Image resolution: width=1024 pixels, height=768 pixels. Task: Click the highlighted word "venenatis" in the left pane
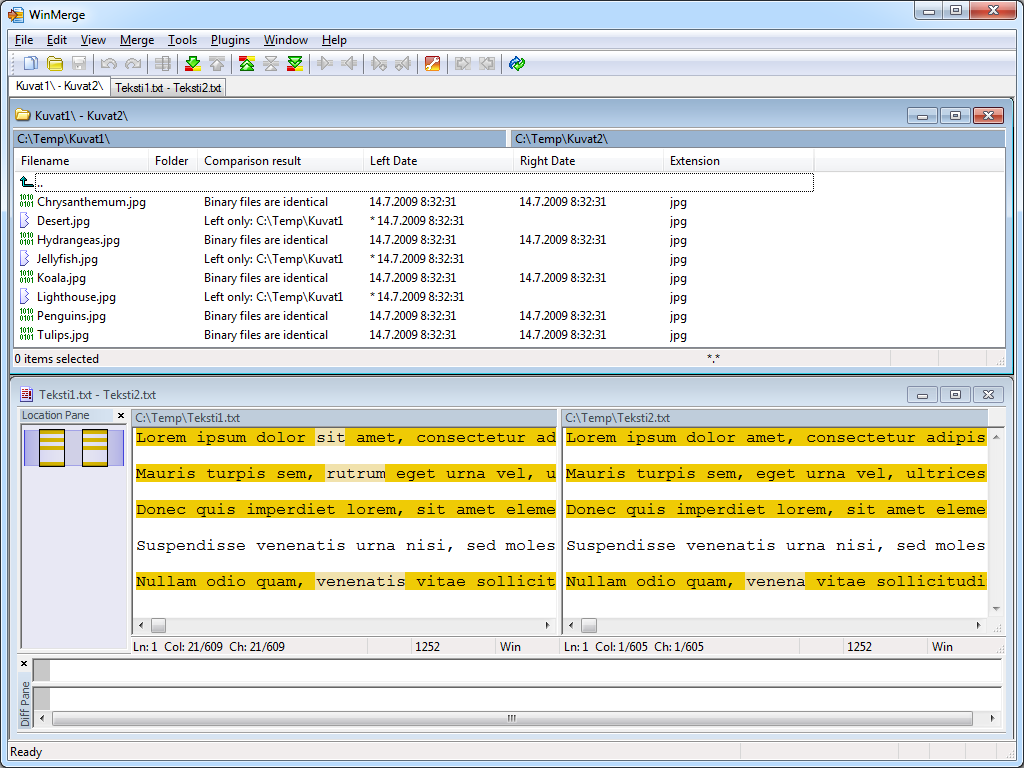tap(360, 581)
